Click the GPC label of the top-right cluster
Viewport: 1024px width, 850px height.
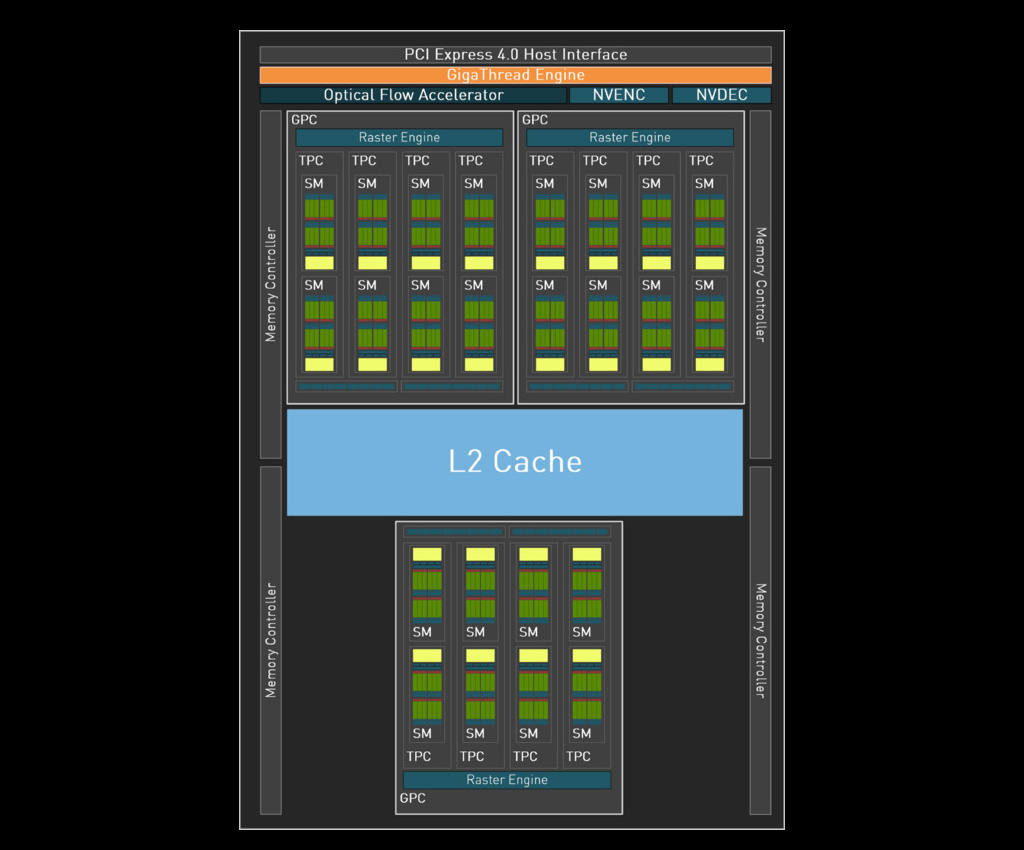535,120
